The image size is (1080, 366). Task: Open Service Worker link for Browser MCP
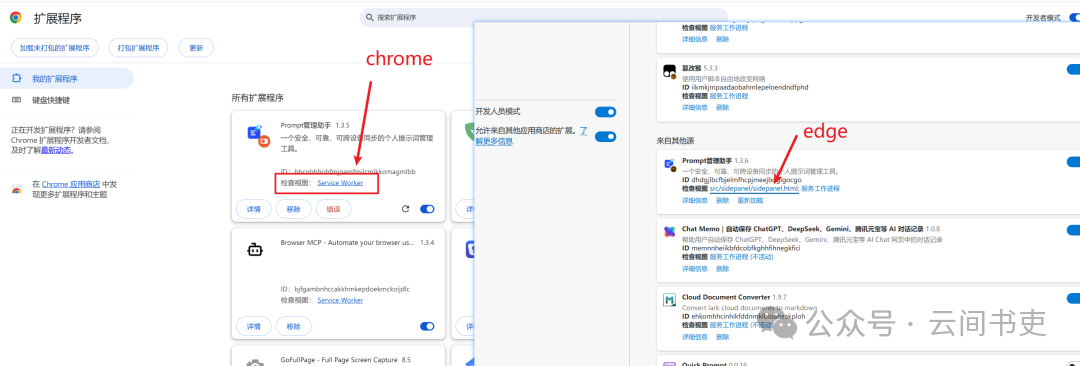tap(340, 300)
